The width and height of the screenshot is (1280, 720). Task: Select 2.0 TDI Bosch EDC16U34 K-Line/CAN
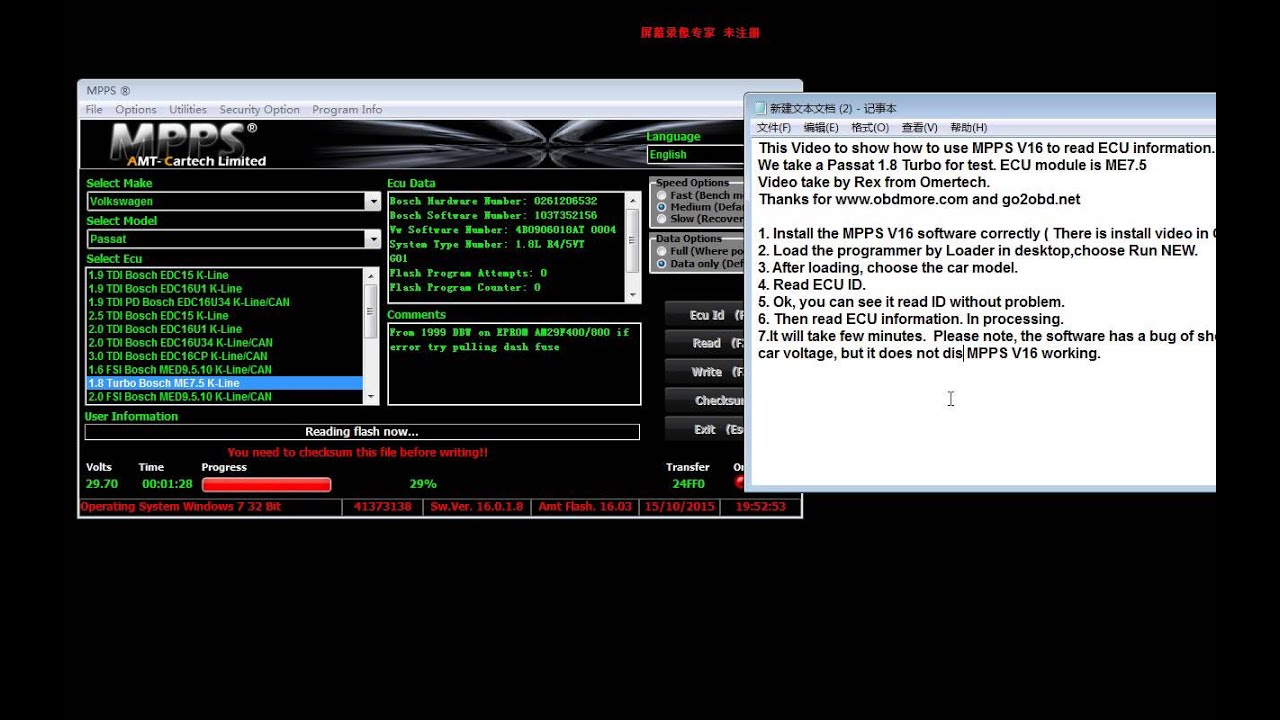(180, 343)
